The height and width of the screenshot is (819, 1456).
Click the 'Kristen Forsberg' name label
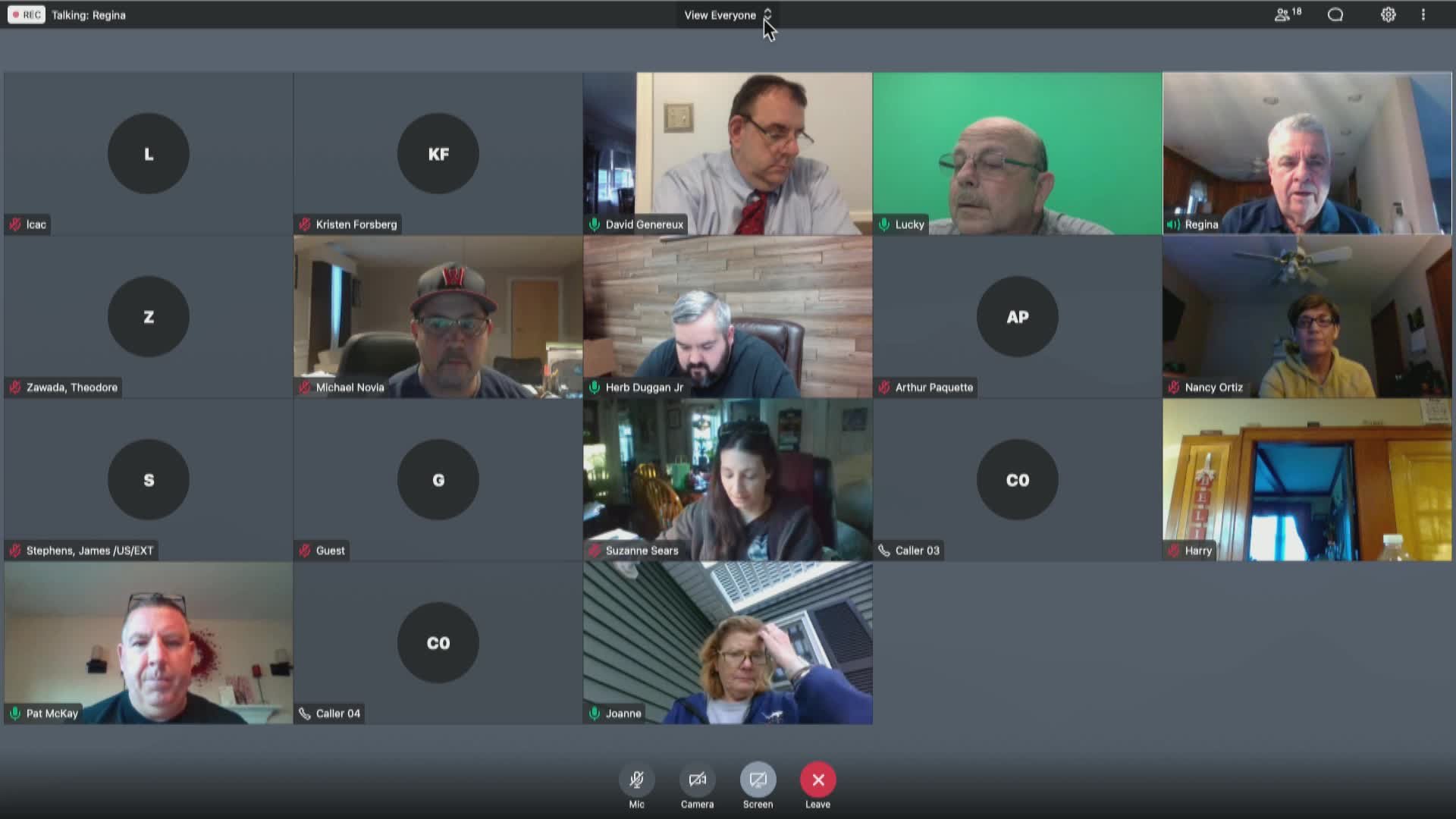tap(356, 224)
